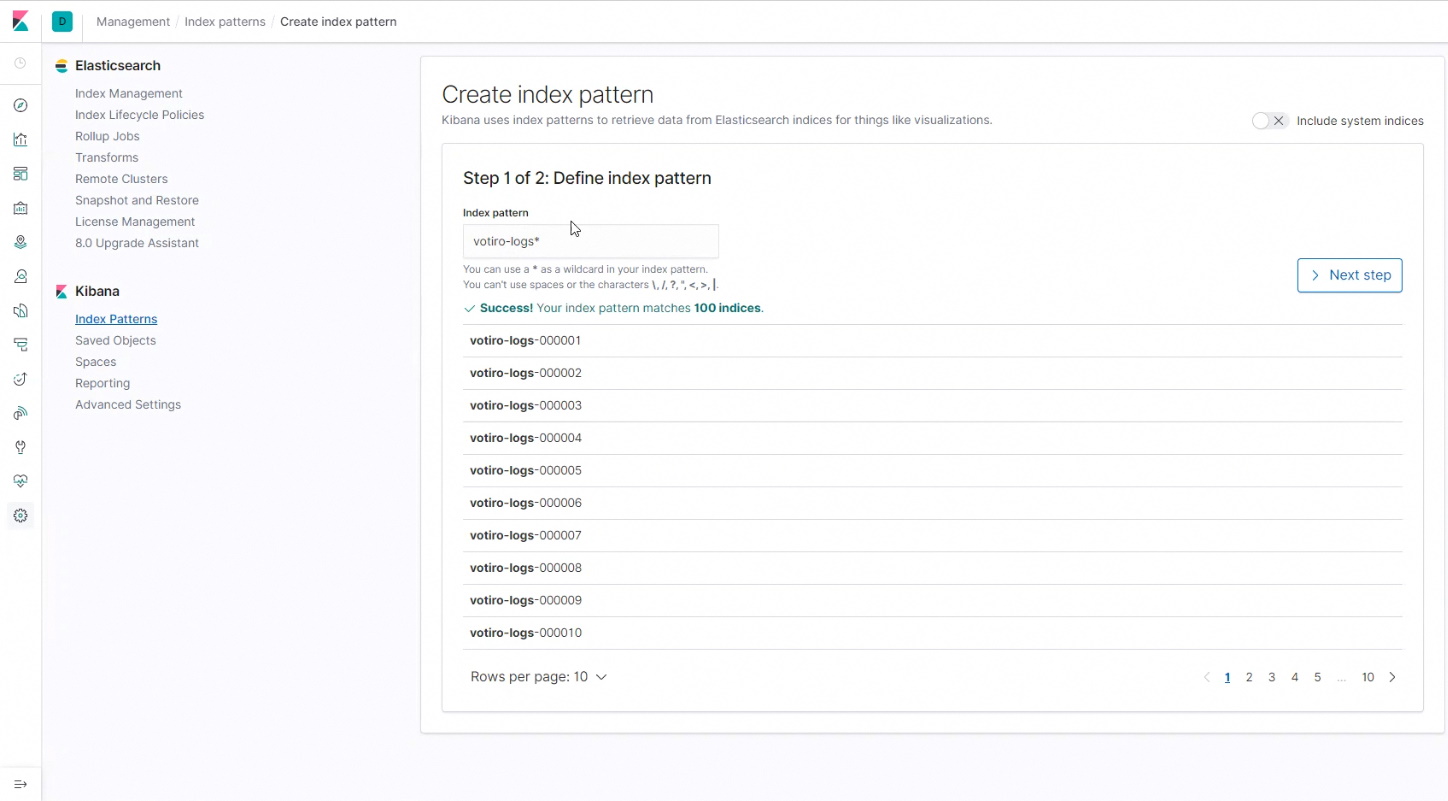Expand the side navigation menu
The height and width of the screenshot is (801, 1448).
(20, 784)
